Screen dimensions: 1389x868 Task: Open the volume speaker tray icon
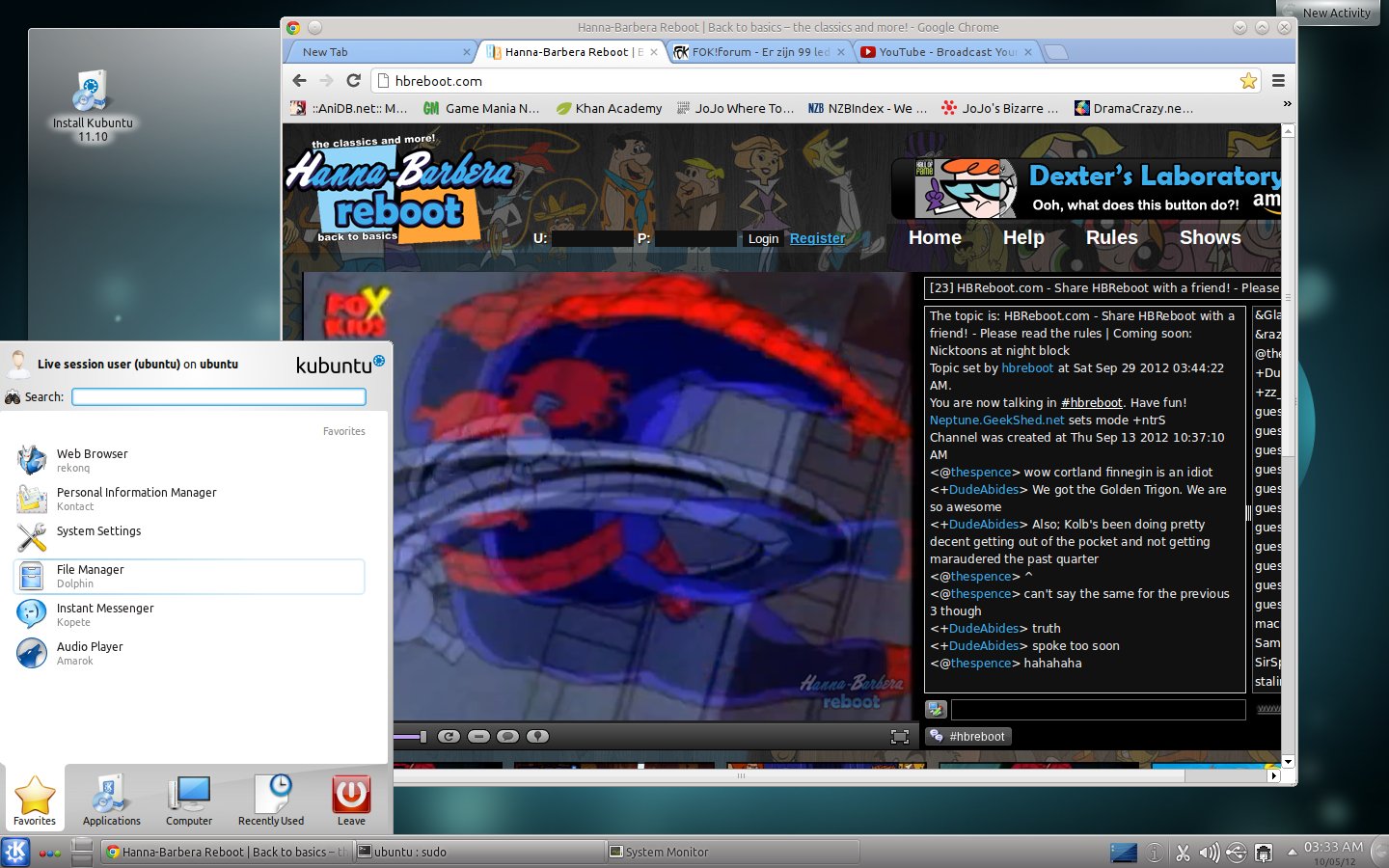pos(1209,853)
